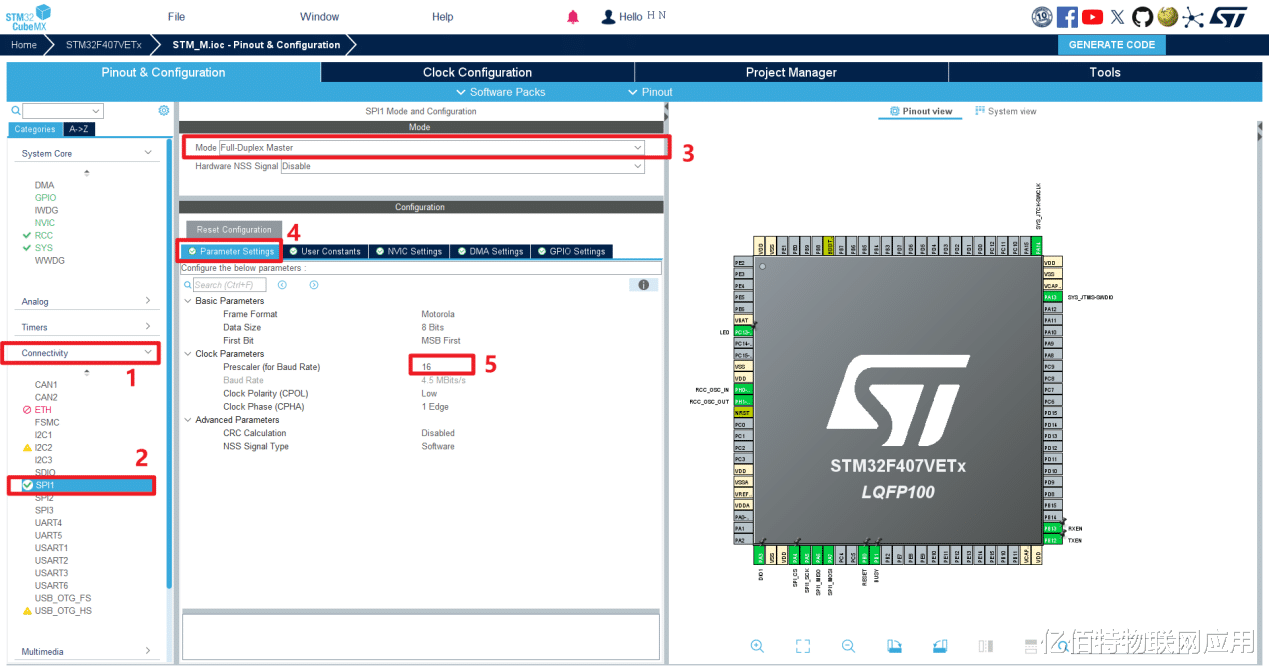The image size is (1269, 672).
Task: Select RCC under System Core
Action: click(x=43, y=235)
